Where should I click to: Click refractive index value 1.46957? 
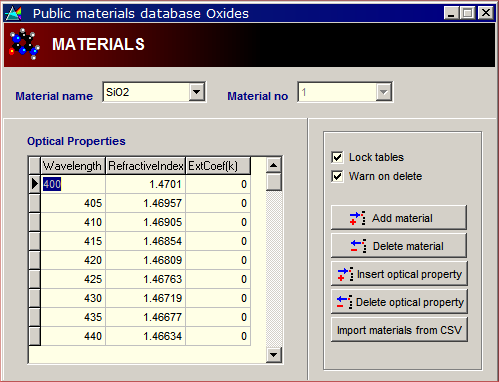[146, 203]
